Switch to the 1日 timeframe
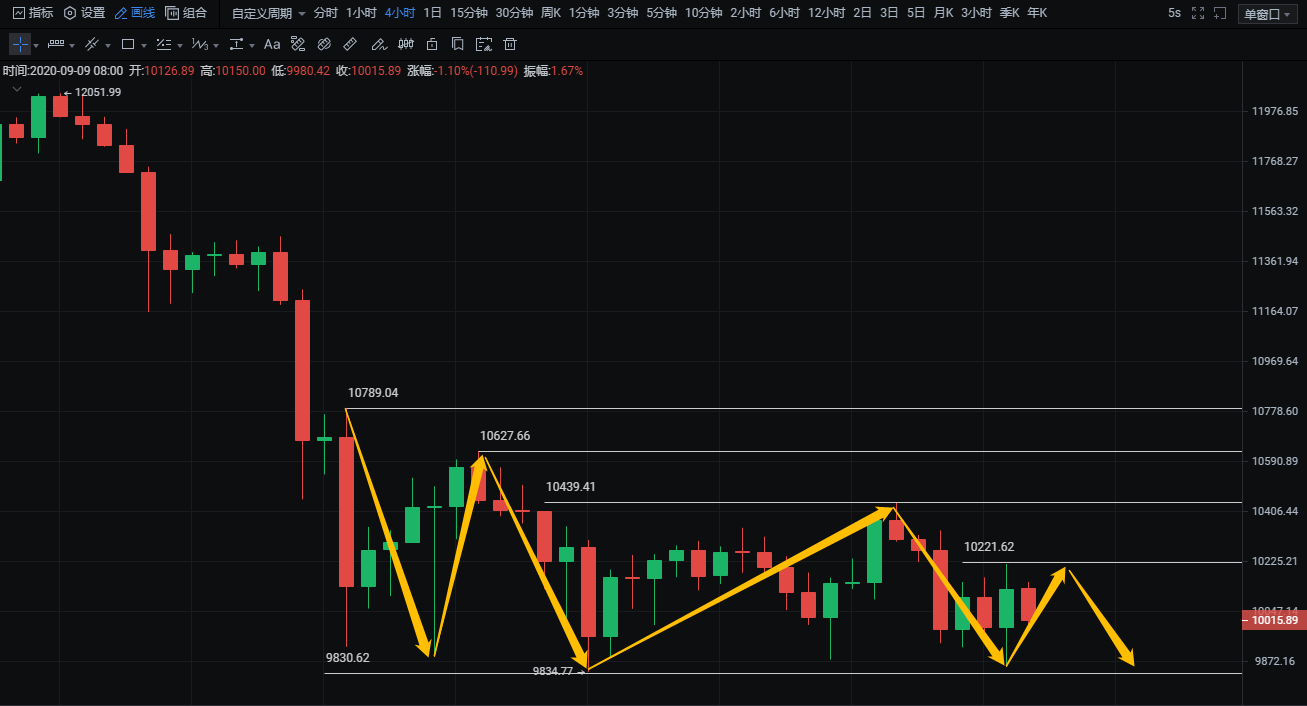Screen dimensions: 1307x706 pyautogui.click(x=432, y=14)
